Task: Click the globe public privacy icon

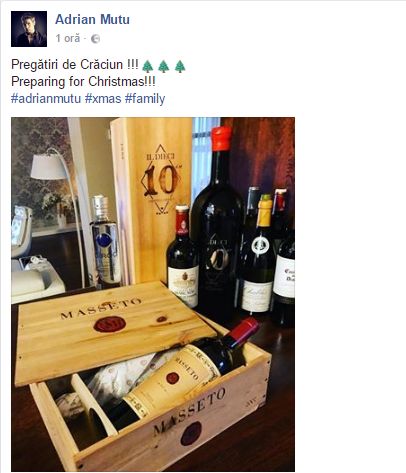Action: coord(95,39)
